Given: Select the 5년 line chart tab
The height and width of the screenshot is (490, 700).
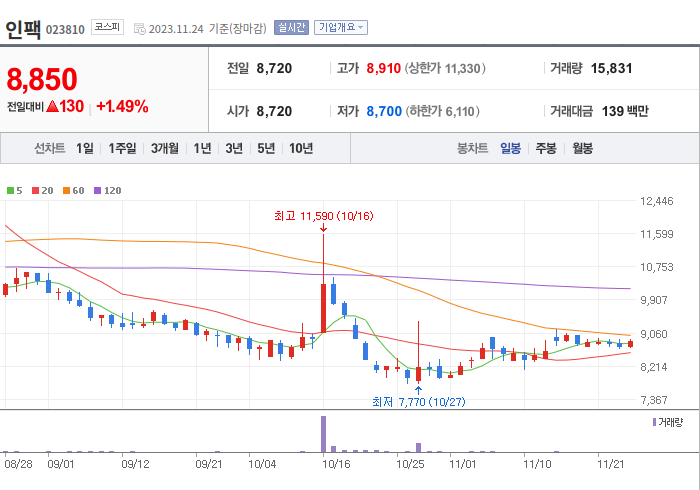Looking at the screenshot, I should point(266,148).
